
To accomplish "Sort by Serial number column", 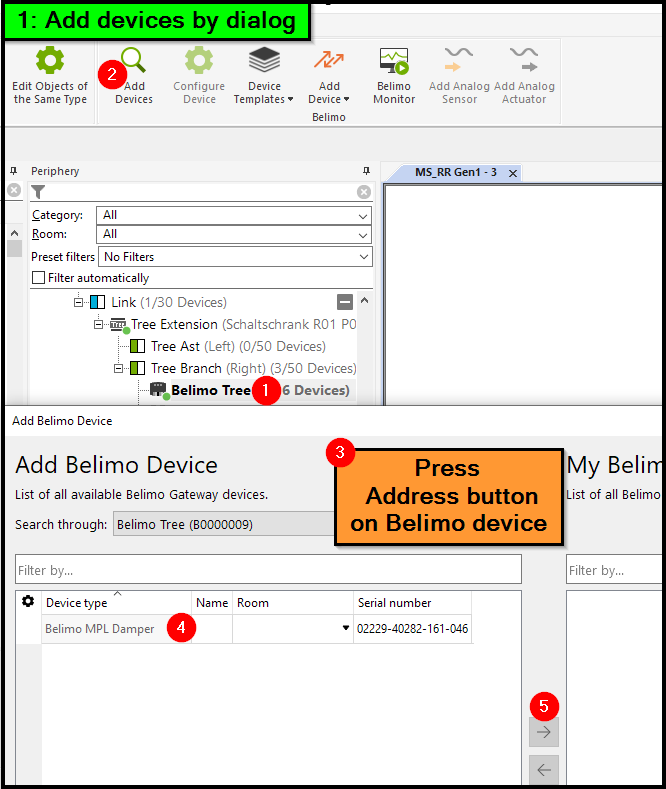I will pyautogui.click(x=412, y=603).
